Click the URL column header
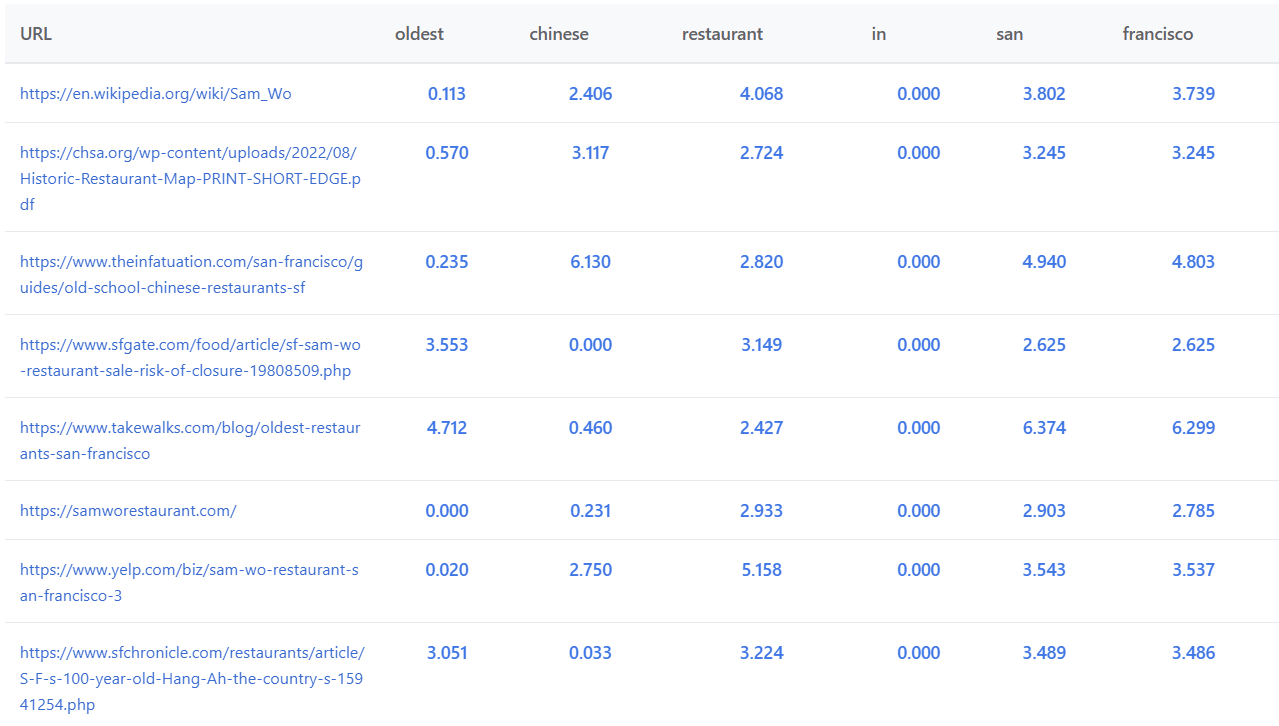This screenshot has height=726, width=1279. (36, 34)
